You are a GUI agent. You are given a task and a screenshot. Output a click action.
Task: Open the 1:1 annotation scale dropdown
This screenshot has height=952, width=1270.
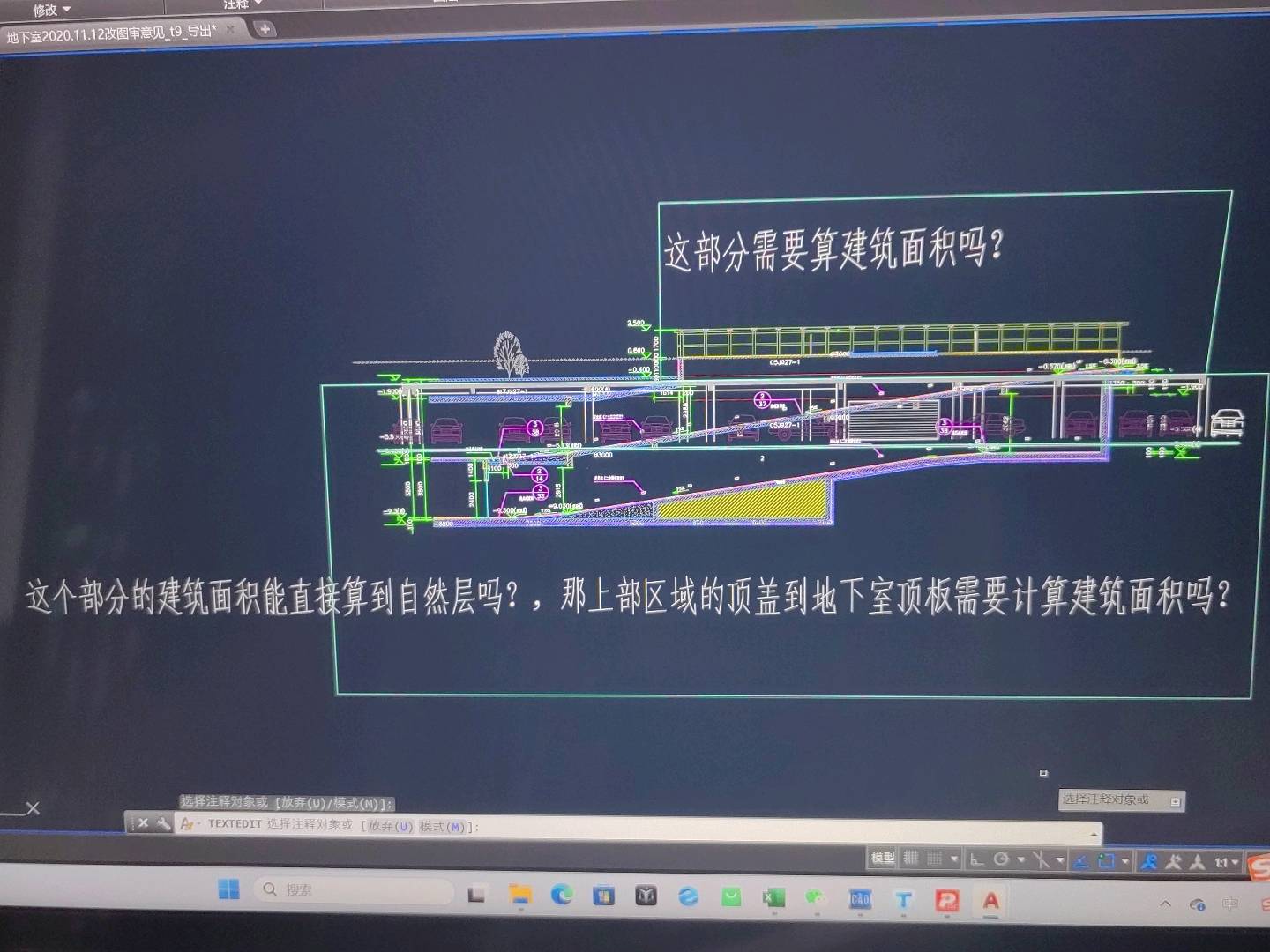(1227, 862)
